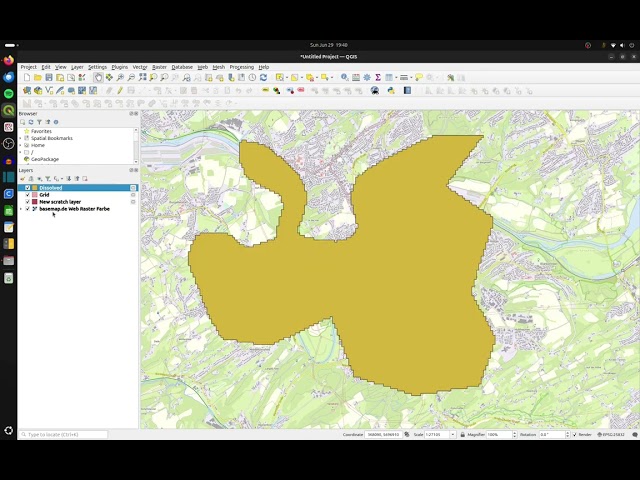Select the GeoPackage item in Browser
Screen dimensions: 640x480
tap(45, 159)
